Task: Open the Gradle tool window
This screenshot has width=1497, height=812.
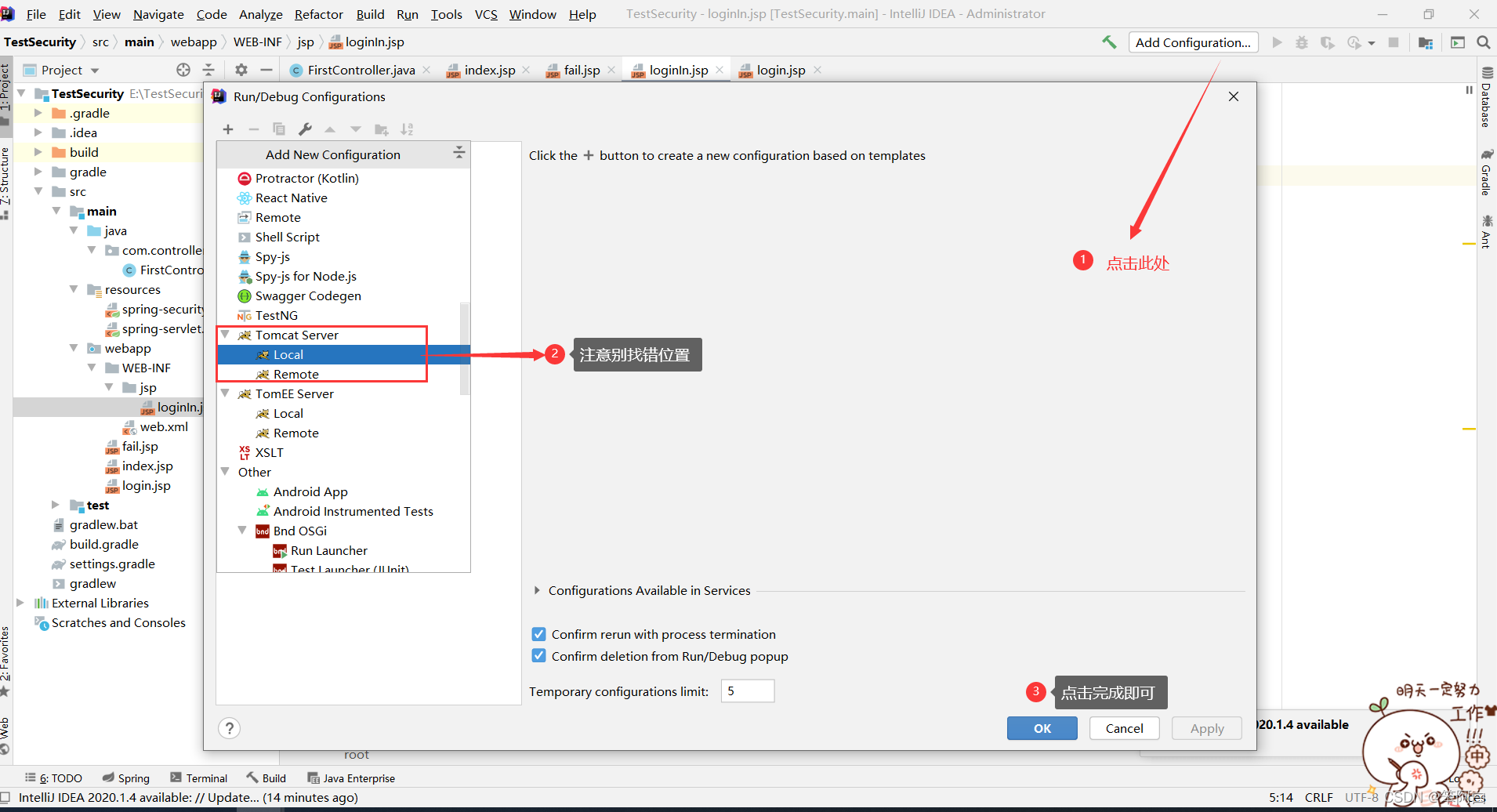Action: tap(1486, 172)
